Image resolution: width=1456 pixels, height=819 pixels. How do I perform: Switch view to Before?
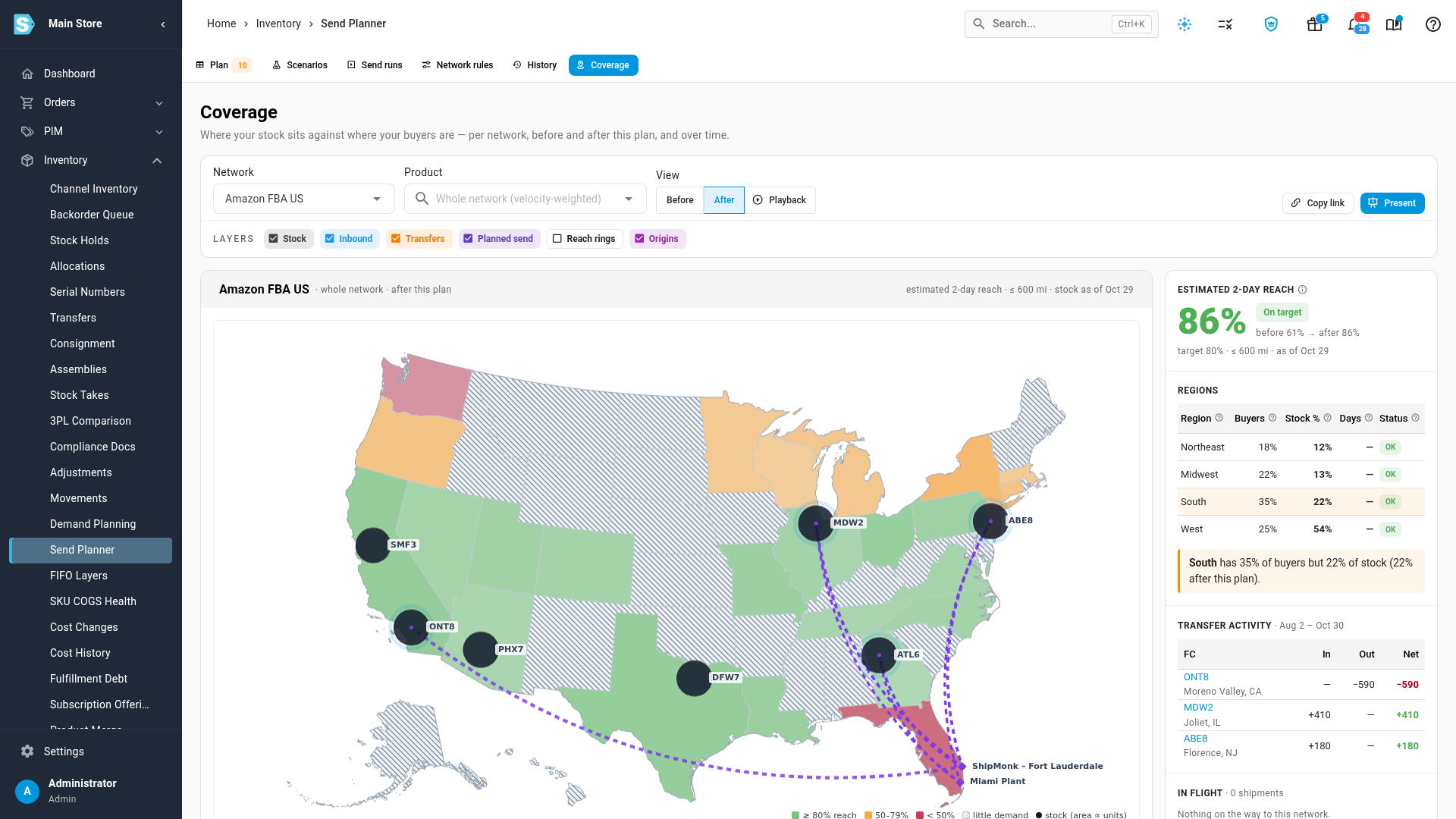click(x=679, y=200)
